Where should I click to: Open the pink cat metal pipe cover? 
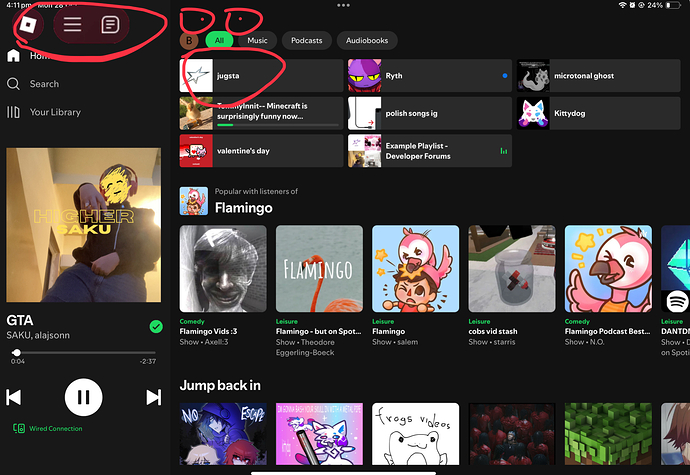[319, 434]
